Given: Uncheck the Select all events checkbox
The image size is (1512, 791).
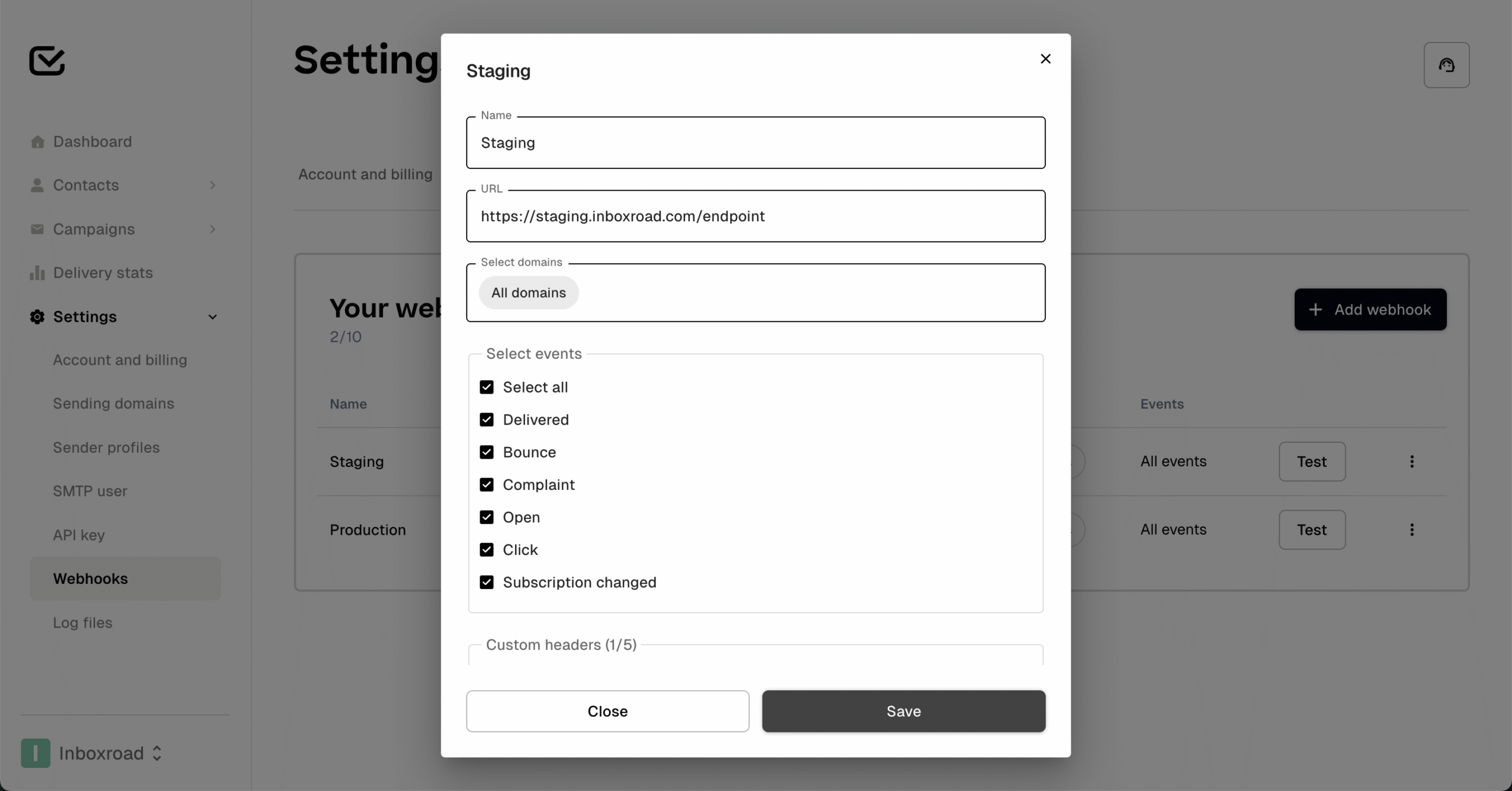Looking at the screenshot, I should 487,387.
